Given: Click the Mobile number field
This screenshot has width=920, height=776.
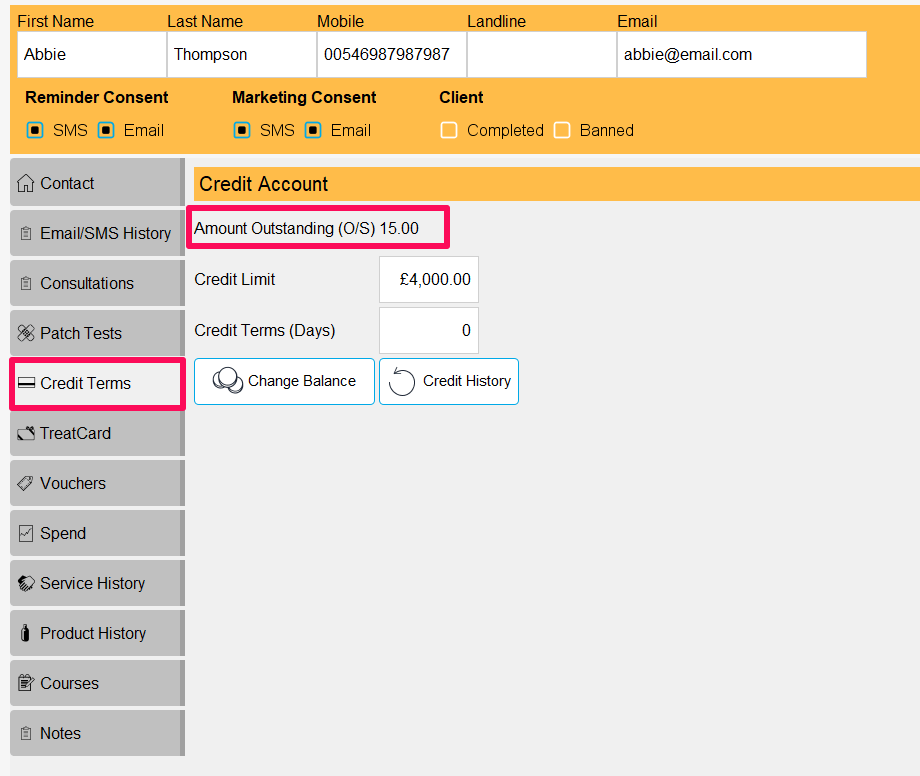Looking at the screenshot, I should (392, 55).
